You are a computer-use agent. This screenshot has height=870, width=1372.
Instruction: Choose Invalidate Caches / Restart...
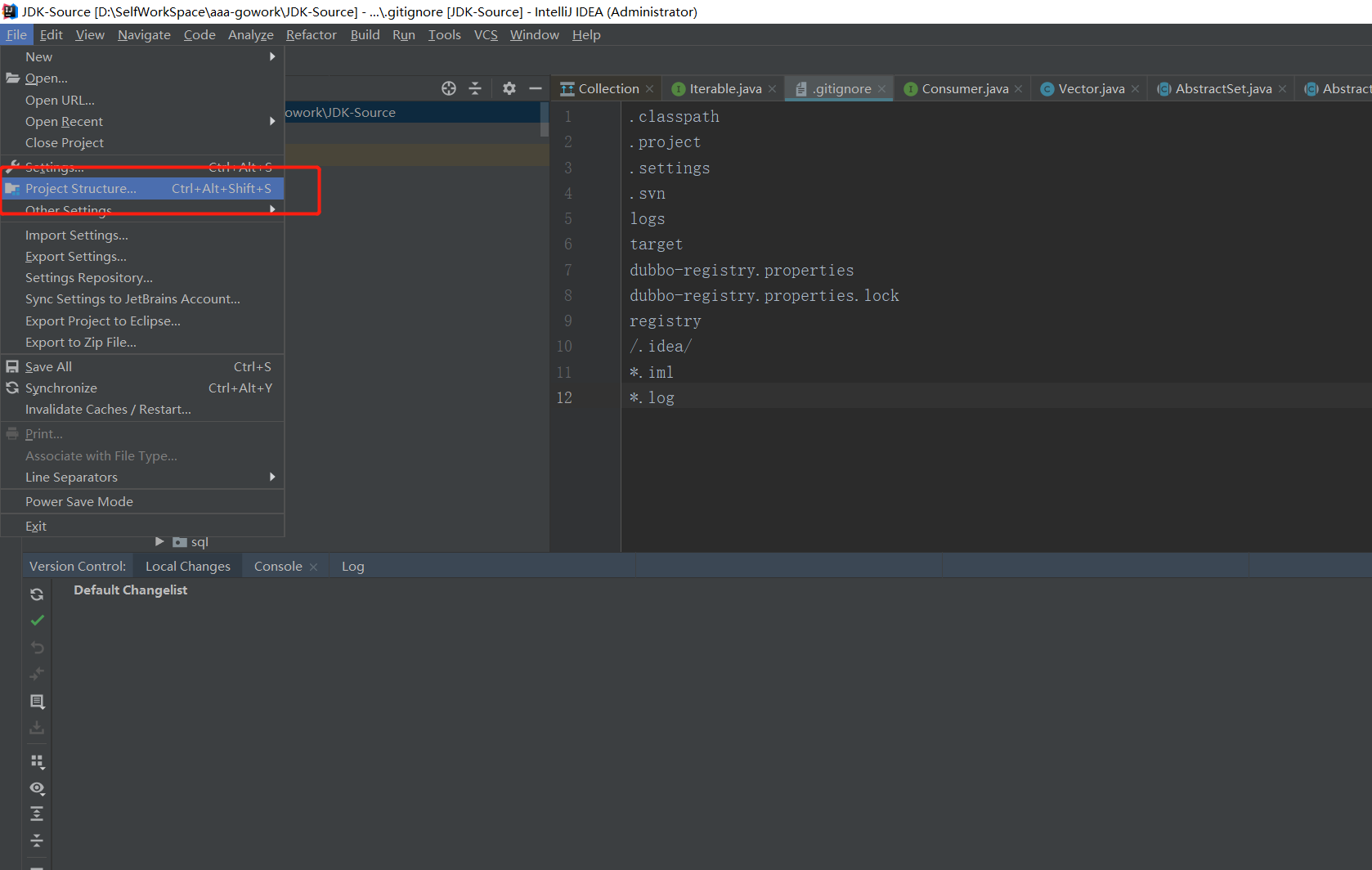pyautogui.click(x=142, y=409)
